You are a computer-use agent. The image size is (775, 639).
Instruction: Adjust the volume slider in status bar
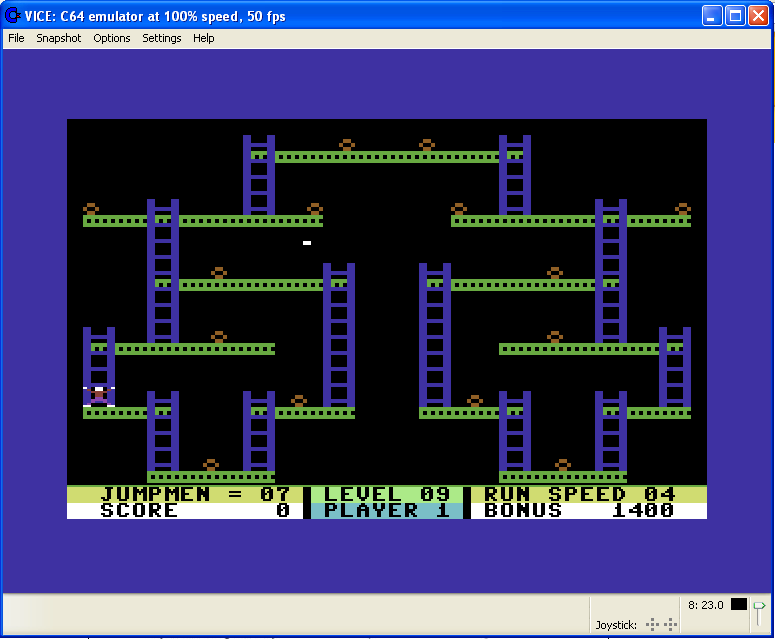click(759, 613)
